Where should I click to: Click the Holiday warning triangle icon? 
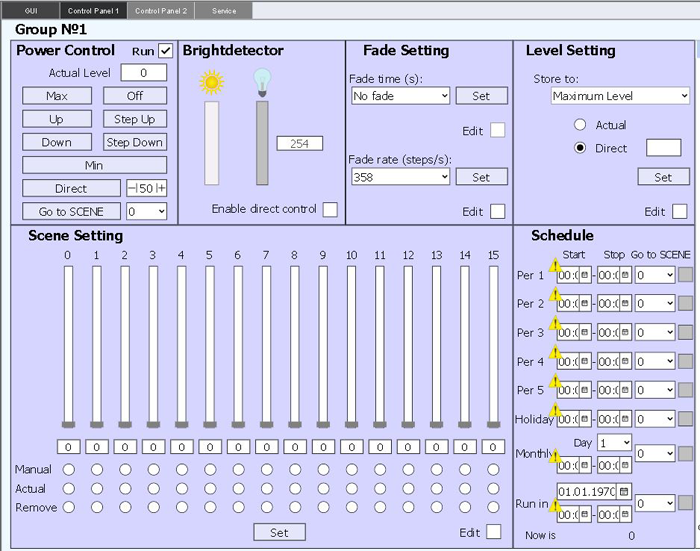(555, 411)
